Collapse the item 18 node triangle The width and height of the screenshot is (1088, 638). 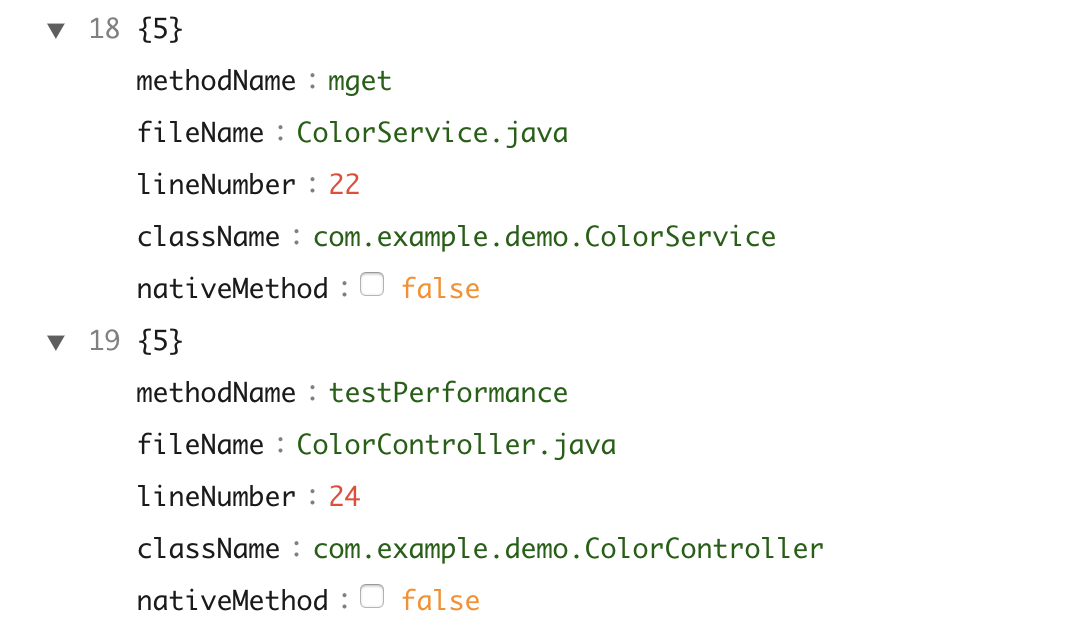pyautogui.click(x=57, y=30)
